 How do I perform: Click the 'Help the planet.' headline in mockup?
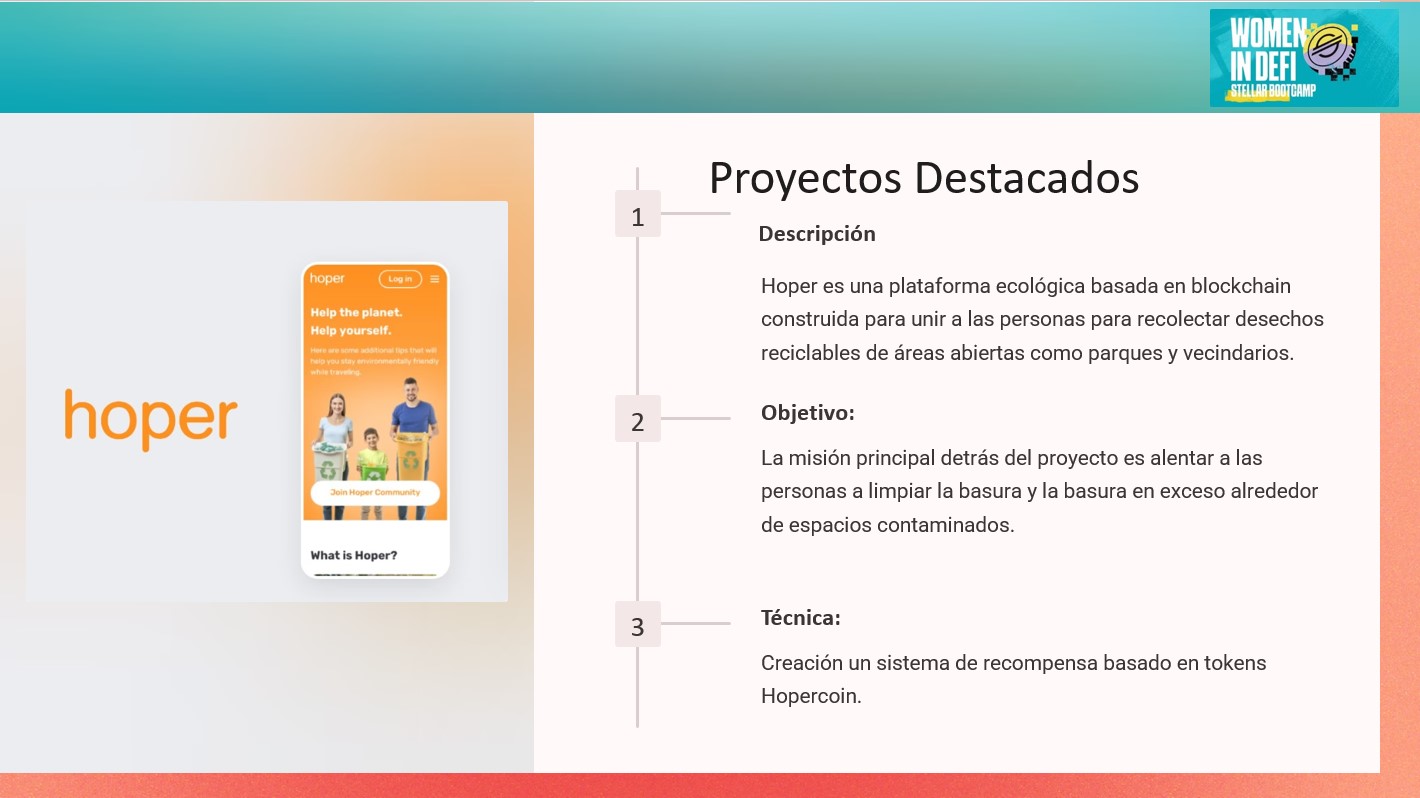pos(356,313)
